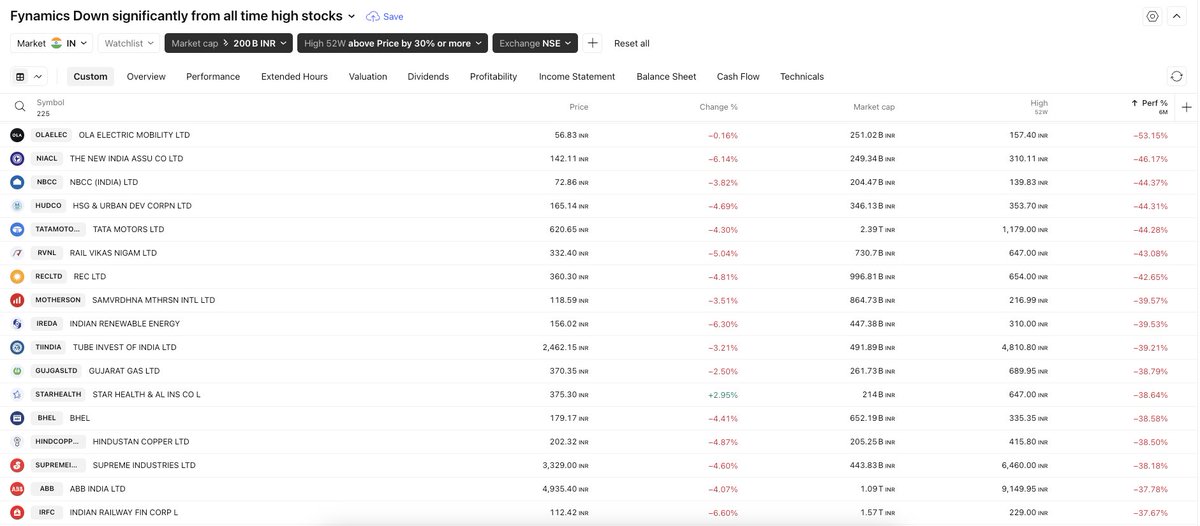The image size is (1200, 526).
Task: Sort by the Market cap column header
Action: click(x=874, y=106)
